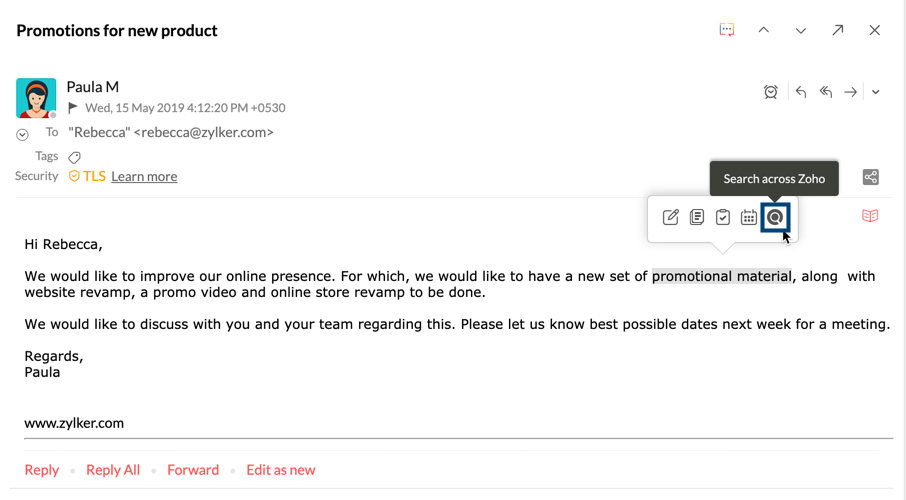Add selected text as a task
Viewport: 906px width, 500px height.
[723, 217]
